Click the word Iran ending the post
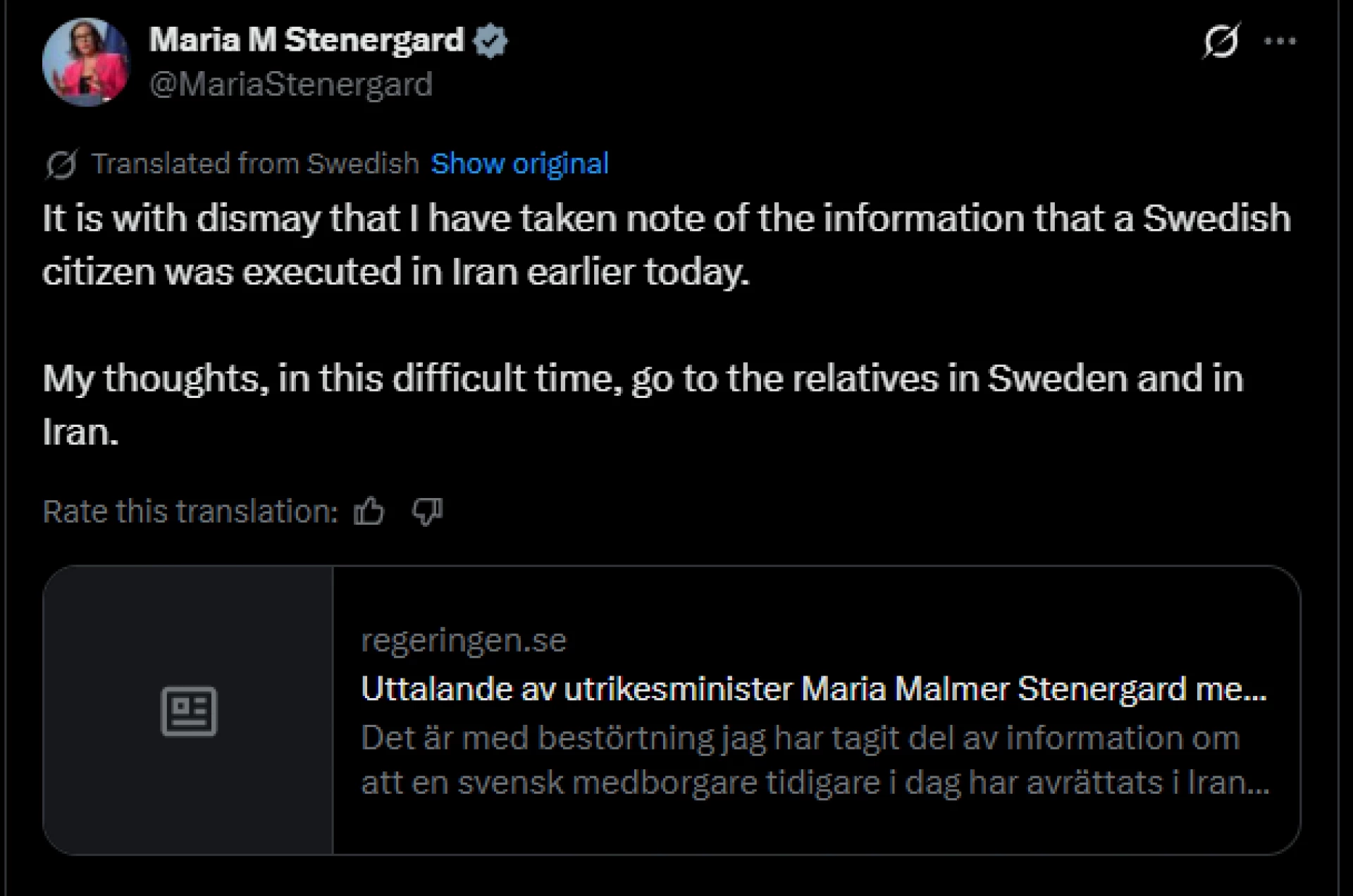This screenshot has width=1353, height=896. [80, 432]
